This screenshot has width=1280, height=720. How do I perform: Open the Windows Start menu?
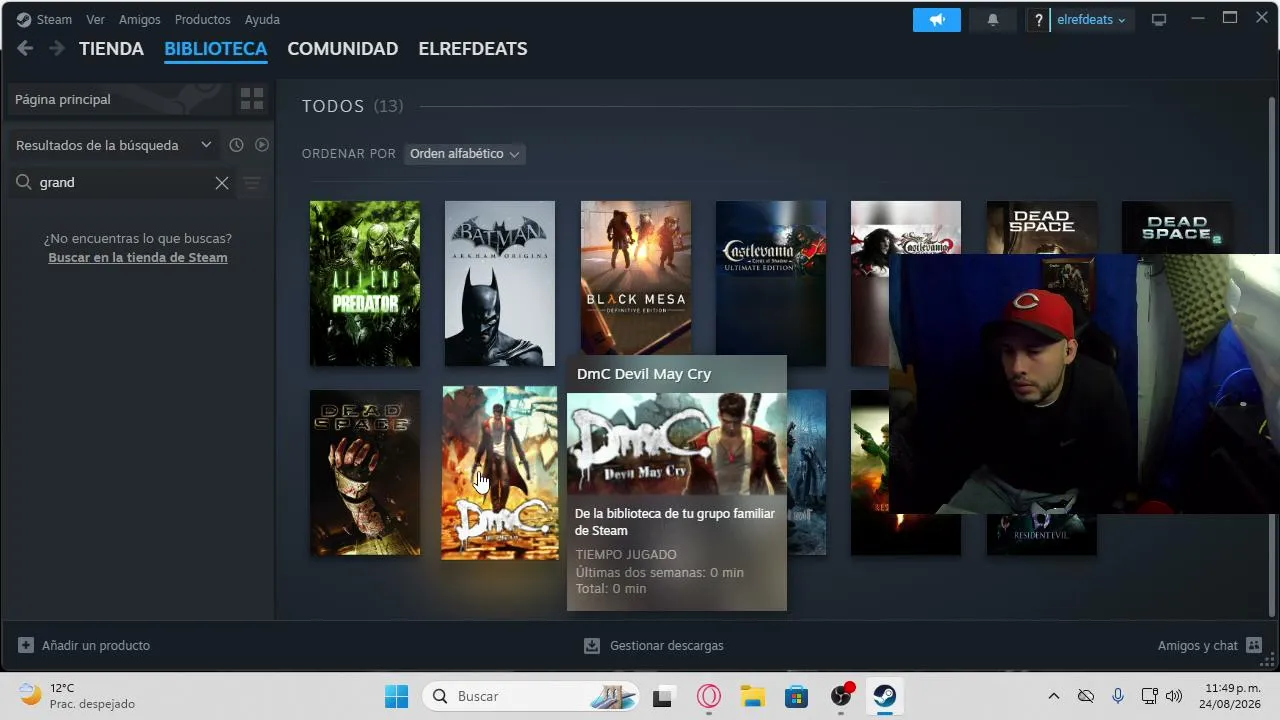(x=397, y=696)
